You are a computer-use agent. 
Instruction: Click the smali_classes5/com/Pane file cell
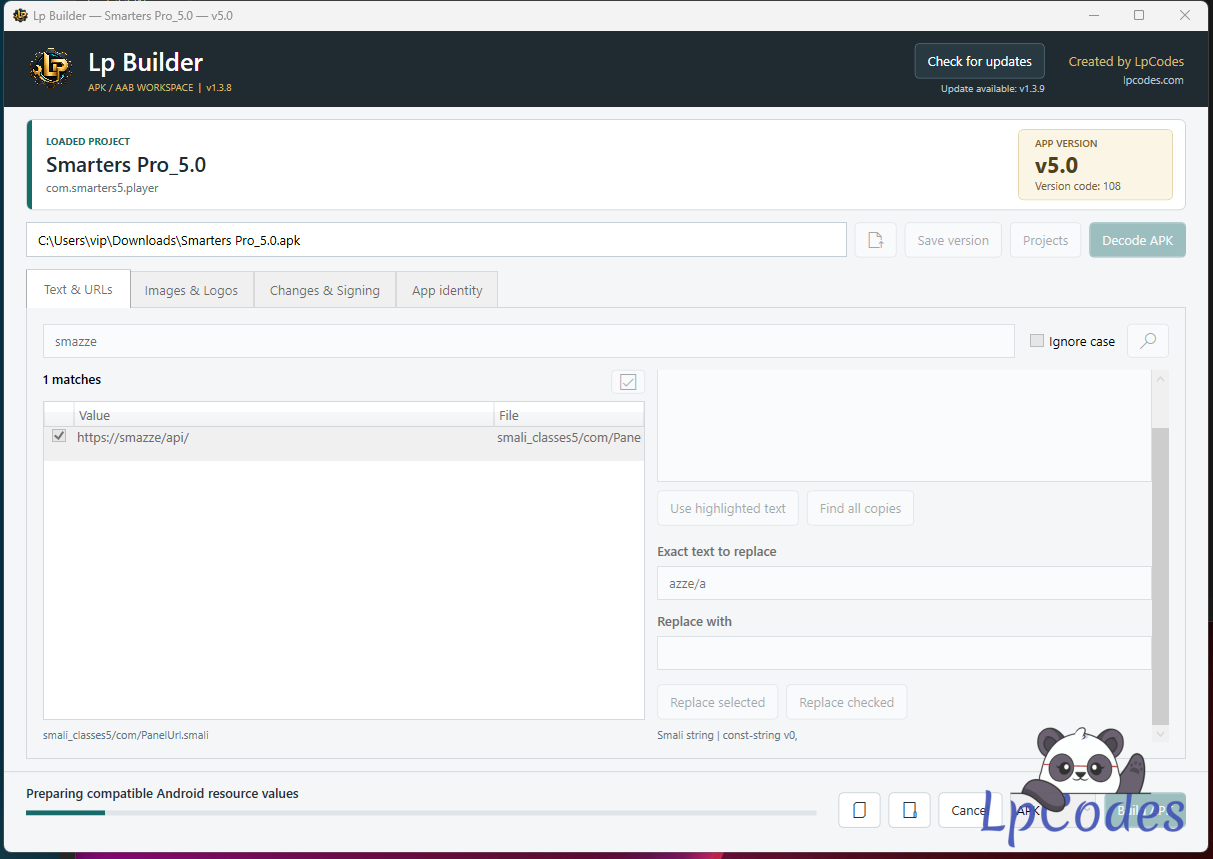(x=569, y=437)
